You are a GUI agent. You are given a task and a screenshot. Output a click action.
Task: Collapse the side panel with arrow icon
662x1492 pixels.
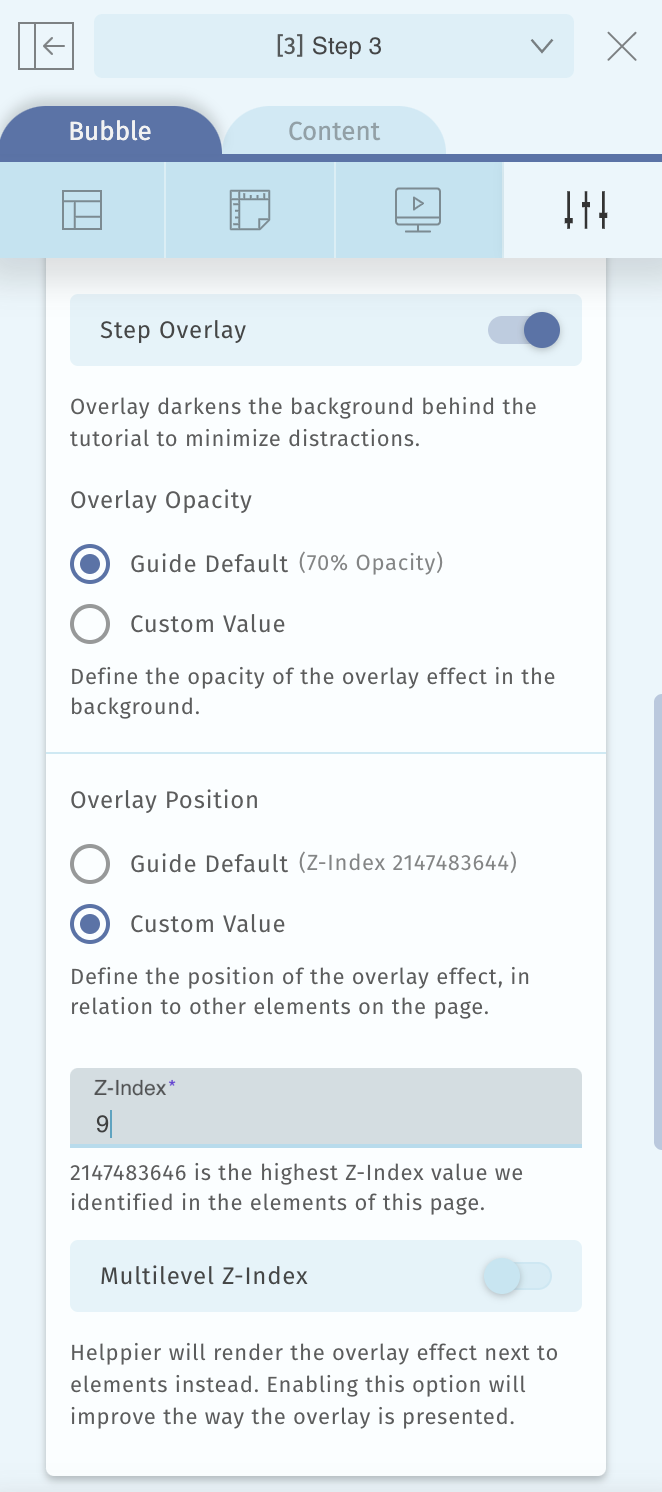point(46,46)
